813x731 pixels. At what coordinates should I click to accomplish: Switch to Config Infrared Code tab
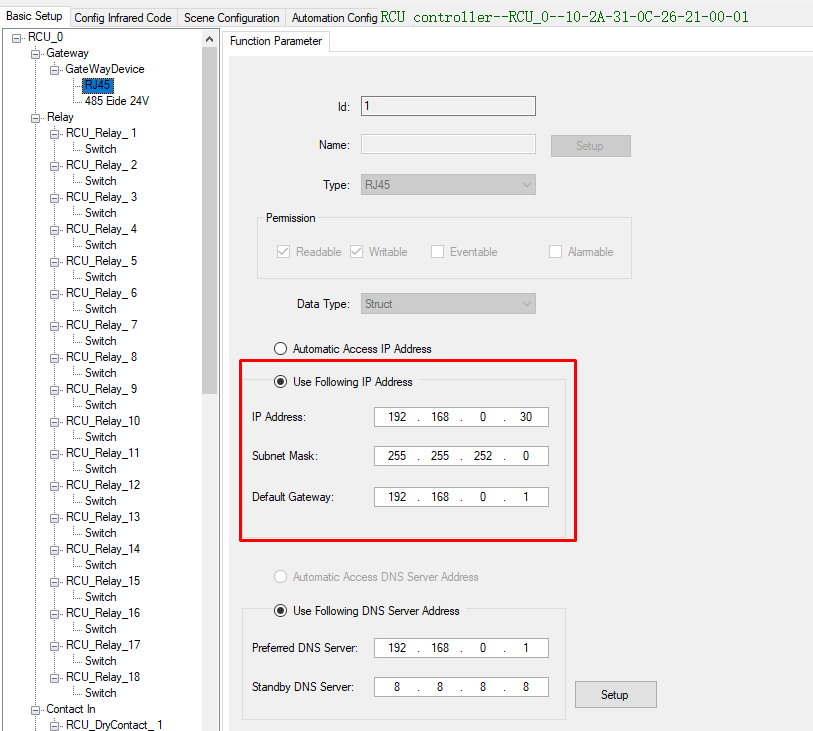pos(123,18)
